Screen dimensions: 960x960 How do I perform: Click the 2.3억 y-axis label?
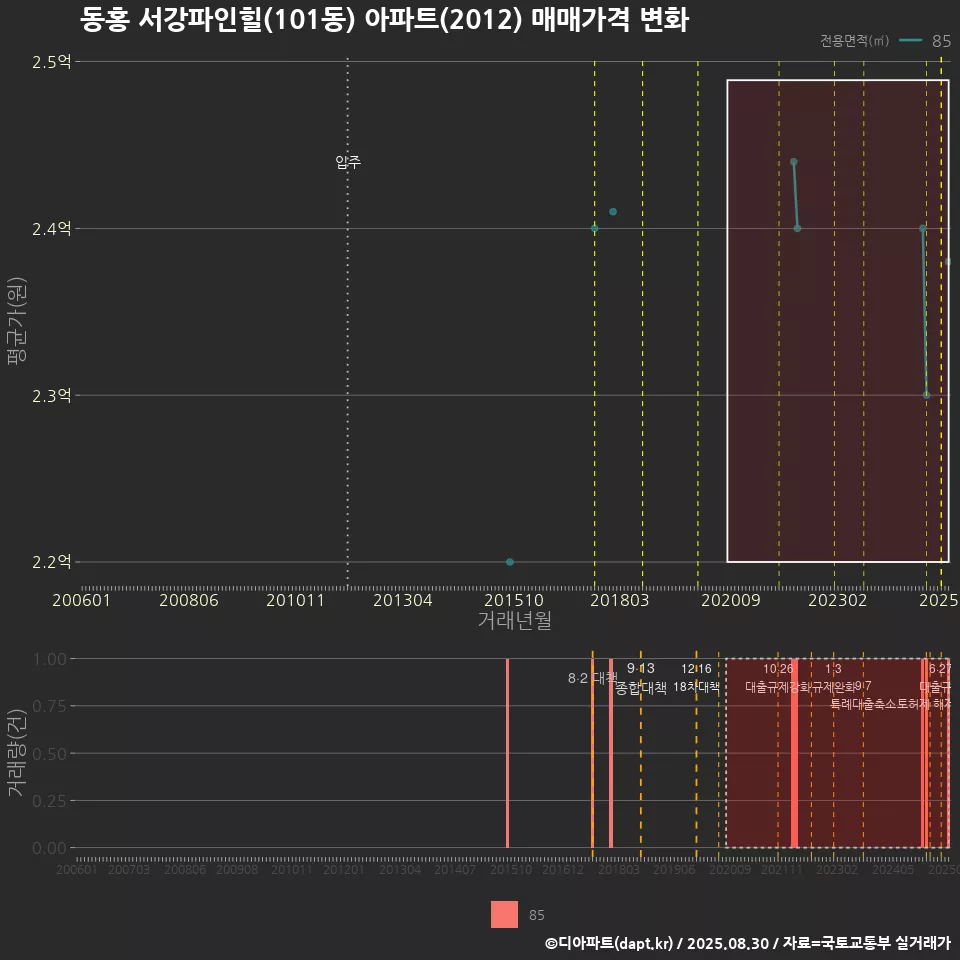52,396
